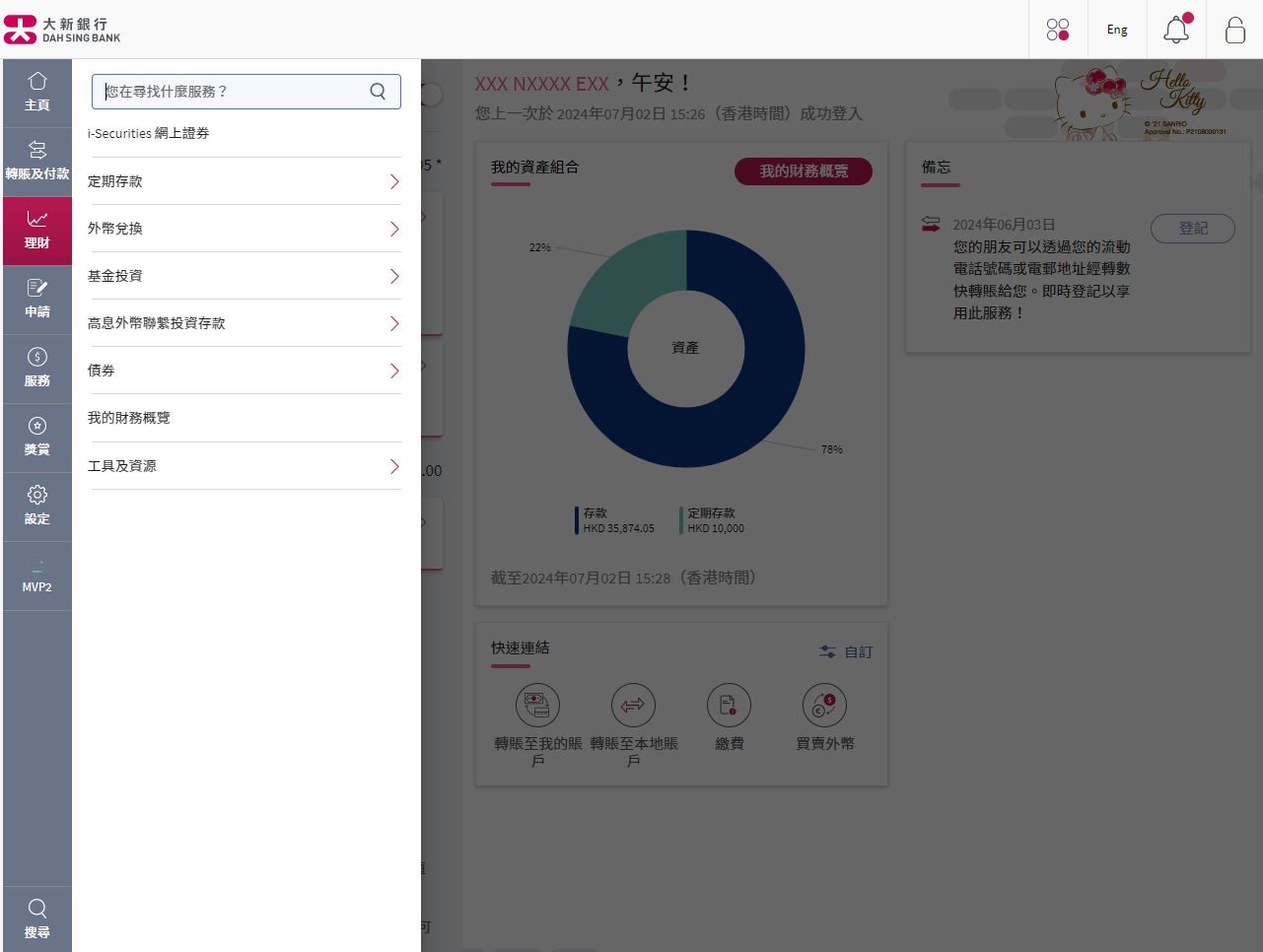Select the 轉賬及付款 sidebar icon
The image size is (1263, 952).
(36, 160)
